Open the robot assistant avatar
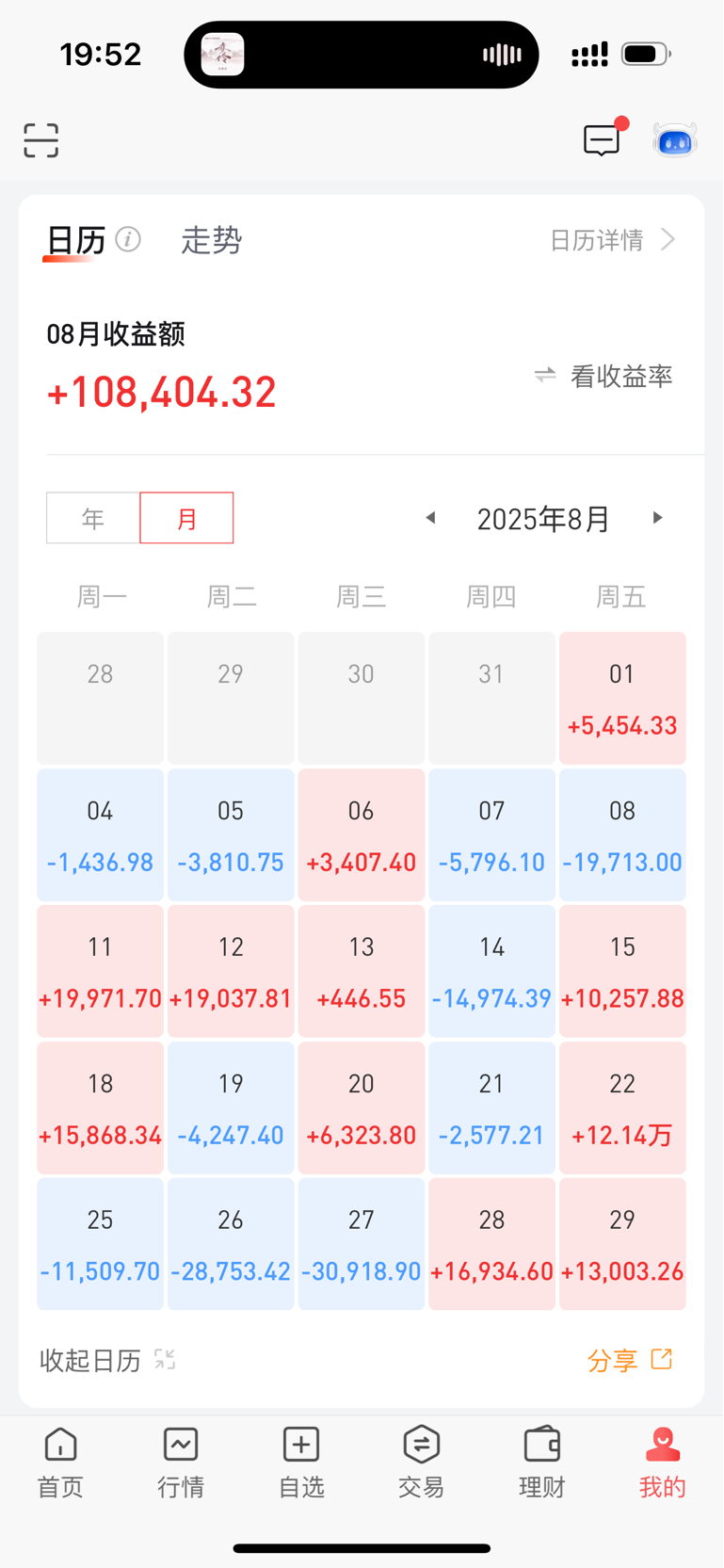The image size is (724, 1568). 675,140
